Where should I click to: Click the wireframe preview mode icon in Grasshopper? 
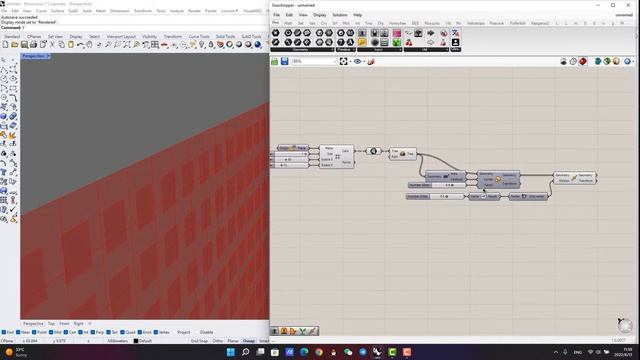click(x=573, y=61)
